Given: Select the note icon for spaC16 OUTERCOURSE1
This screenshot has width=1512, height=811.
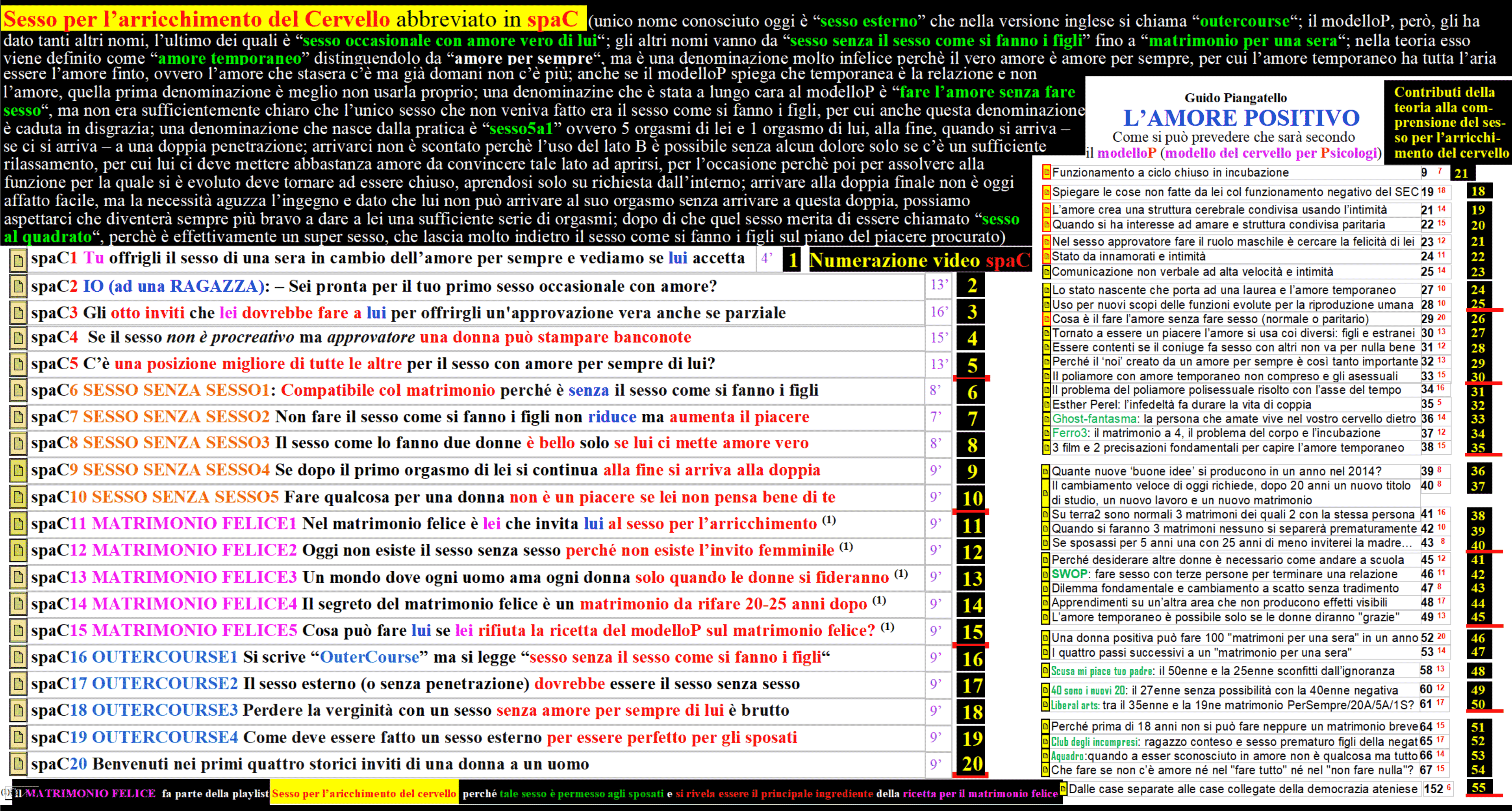Looking at the screenshot, I should (x=18, y=658).
